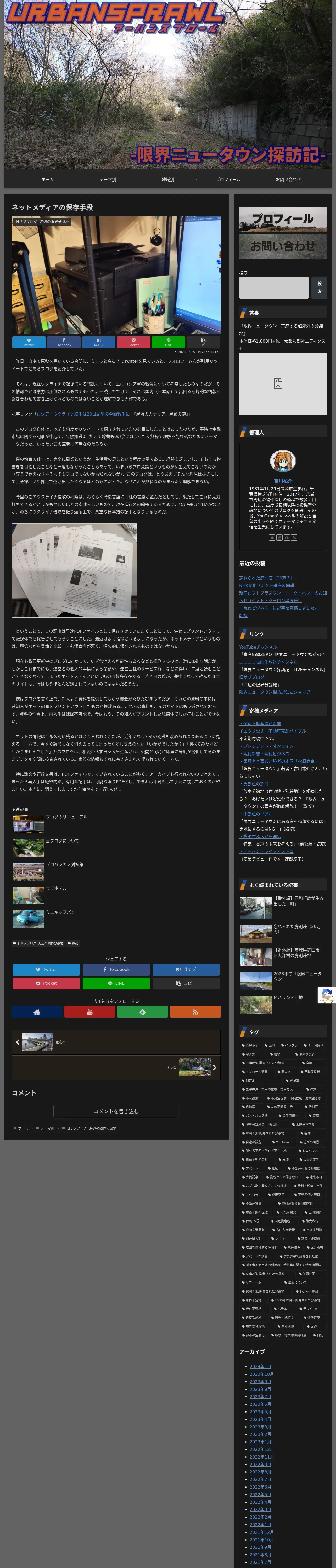
Task: Go to next post オフ会 via right chevron
Action: (215, 1067)
